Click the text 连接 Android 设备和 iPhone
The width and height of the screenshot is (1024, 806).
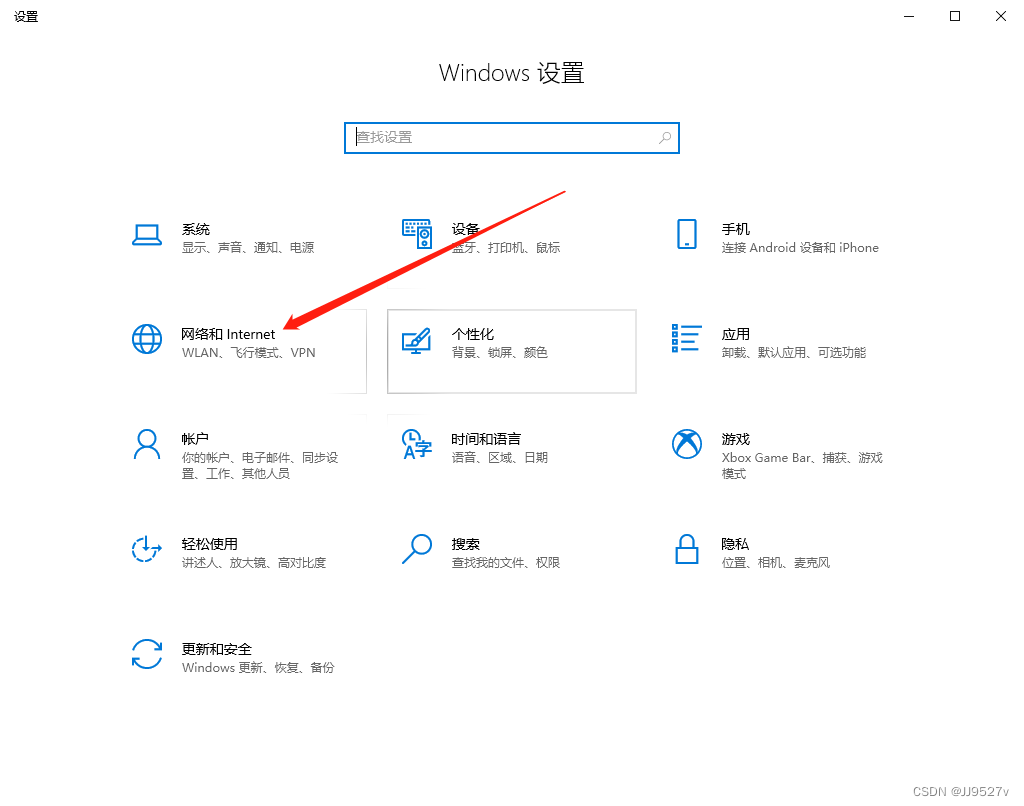click(800, 248)
